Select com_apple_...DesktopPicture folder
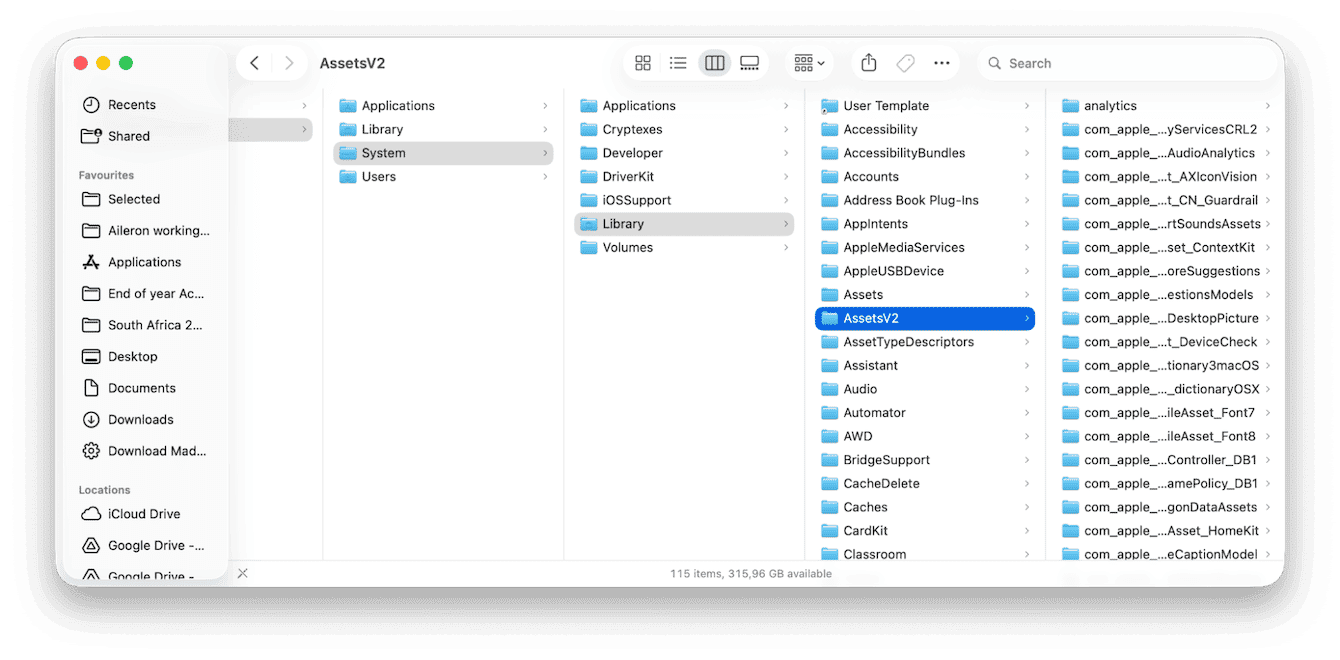Viewport: 1340px width, 660px height. point(1166,318)
